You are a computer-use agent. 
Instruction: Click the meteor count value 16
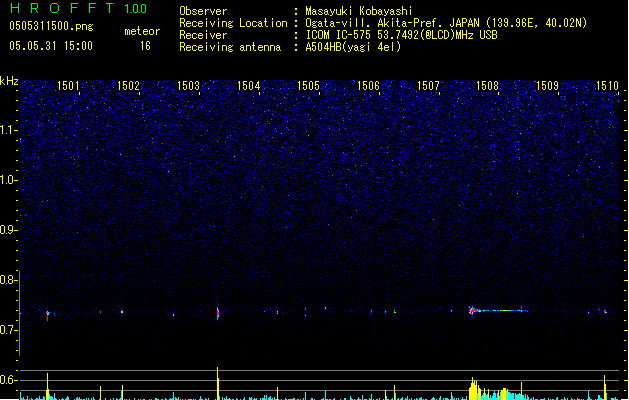coord(145,46)
